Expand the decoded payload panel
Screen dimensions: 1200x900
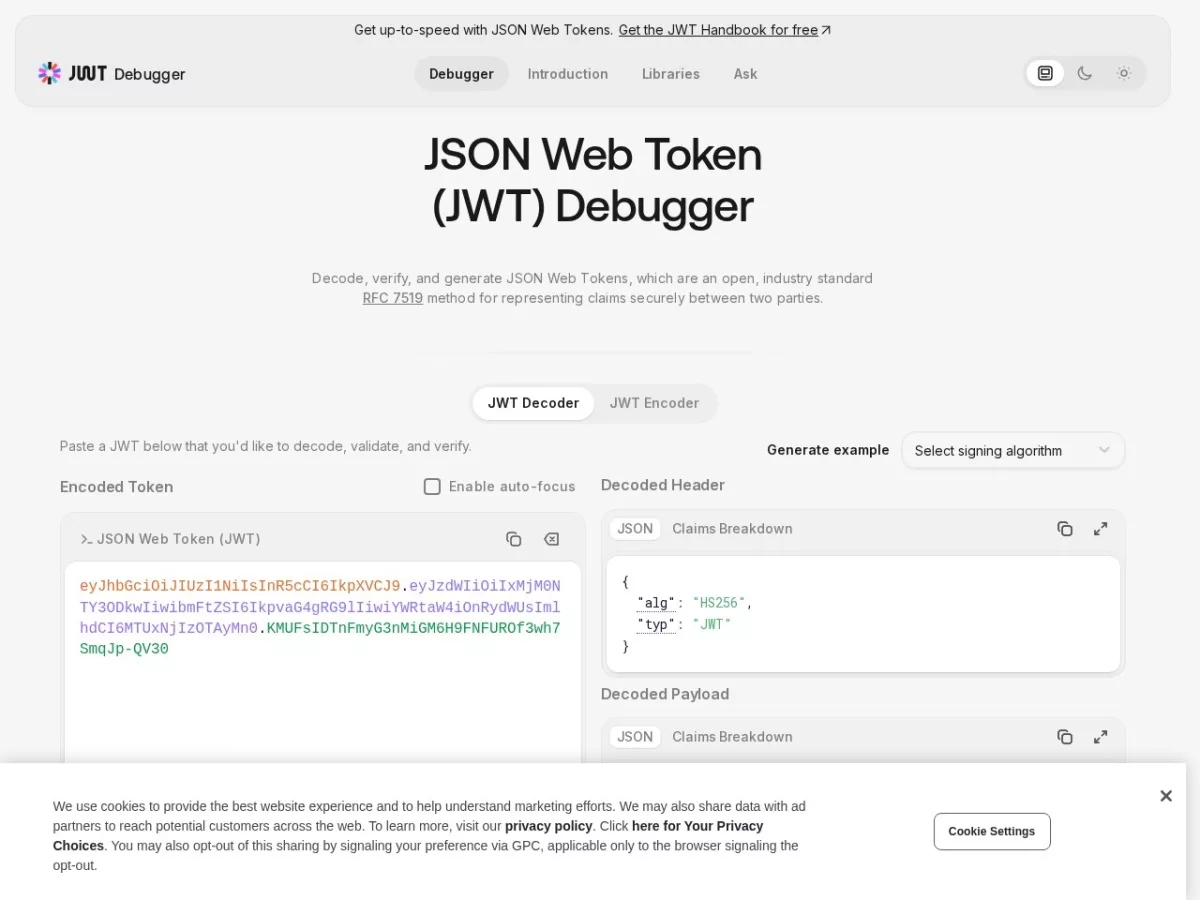pyautogui.click(x=1101, y=737)
